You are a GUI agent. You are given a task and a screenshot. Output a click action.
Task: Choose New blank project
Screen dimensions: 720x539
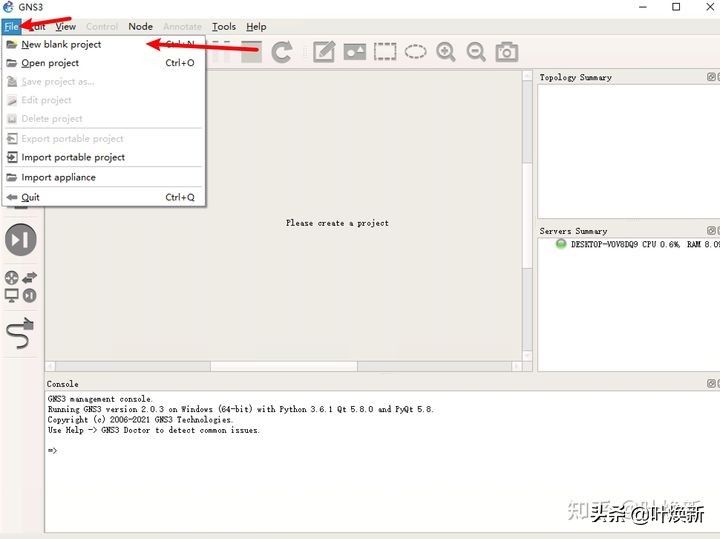pos(61,44)
